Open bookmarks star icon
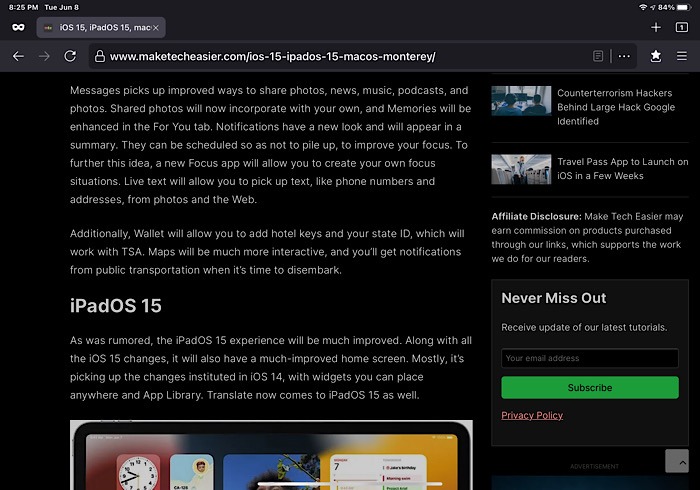Image resolution: width=700 pixels, height=490 pixels. pos(655,56)
